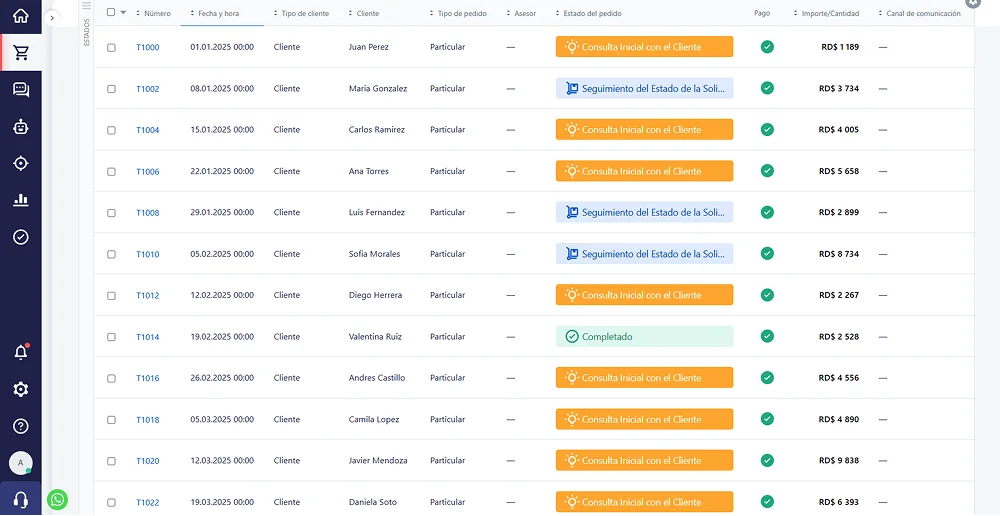Tick the checkbox for order T1000
Screen dimensions: 1000x516
coord(111,47)
